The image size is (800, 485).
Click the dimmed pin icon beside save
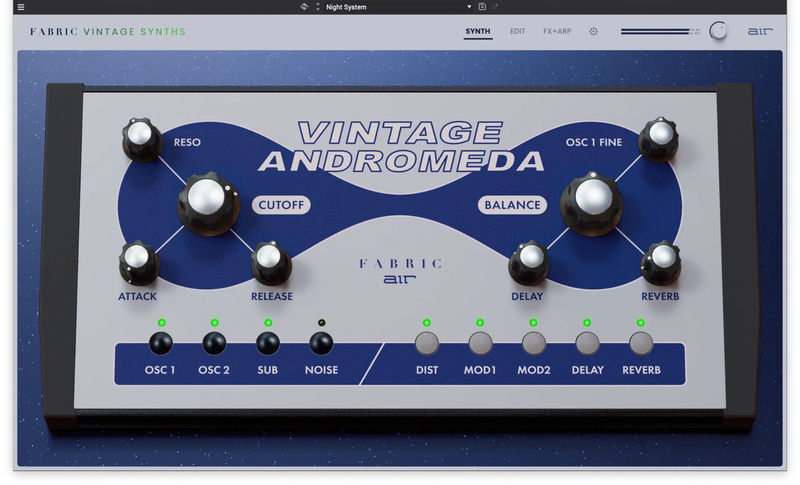pyautogui.click(x=494, y=7)
